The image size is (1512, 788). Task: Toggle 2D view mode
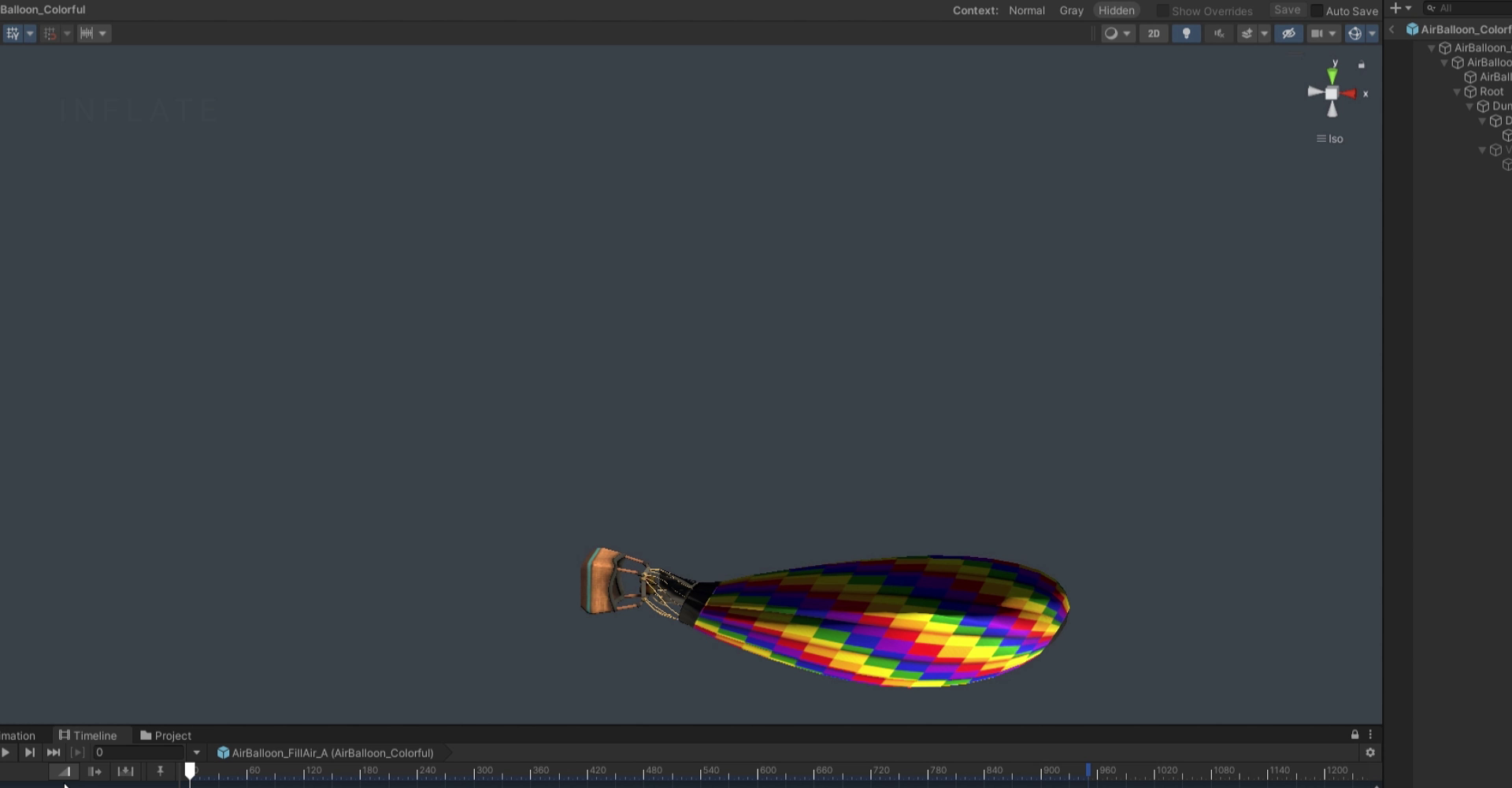point(1154,33)
